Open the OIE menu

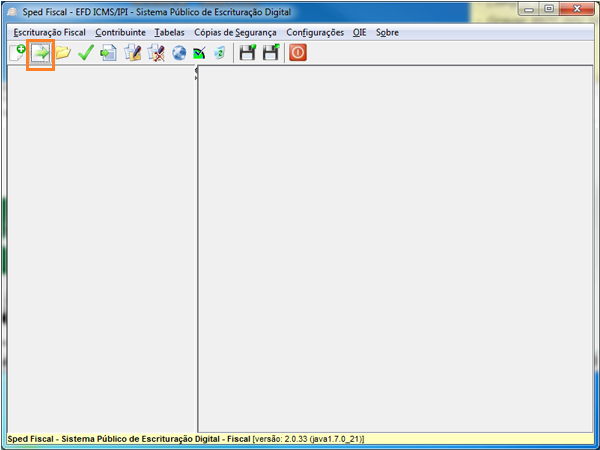(x=359, y=33)
